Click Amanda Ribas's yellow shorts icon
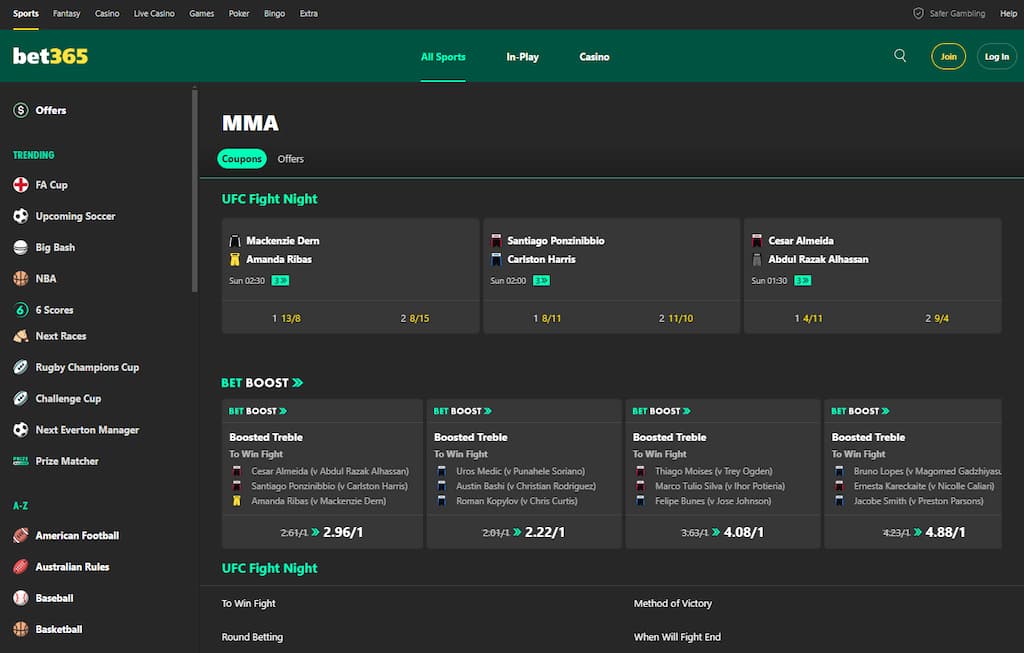The height and width of the screenshot is (653, 1024). pos(235,259)
